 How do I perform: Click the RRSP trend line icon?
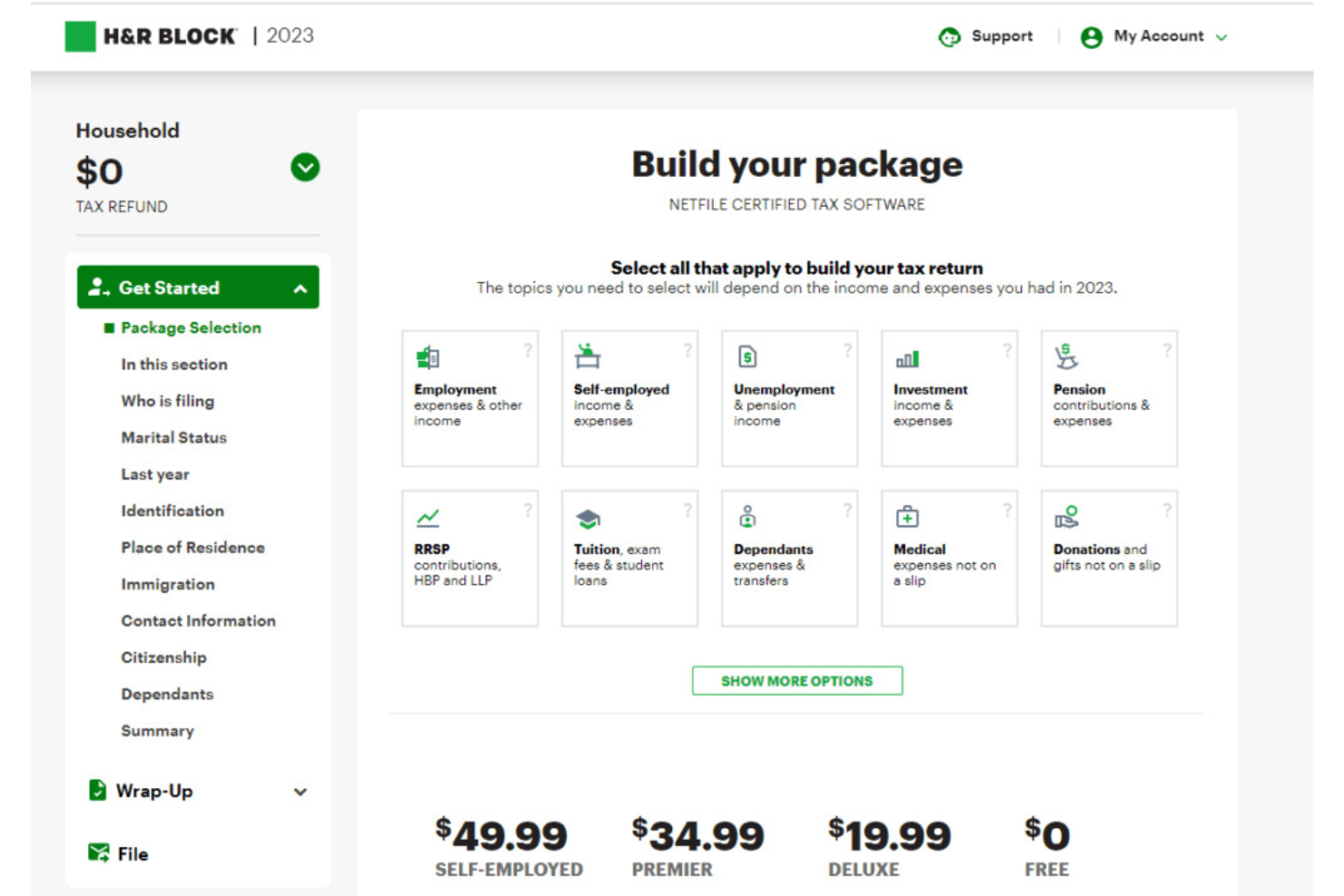(428, 517)
